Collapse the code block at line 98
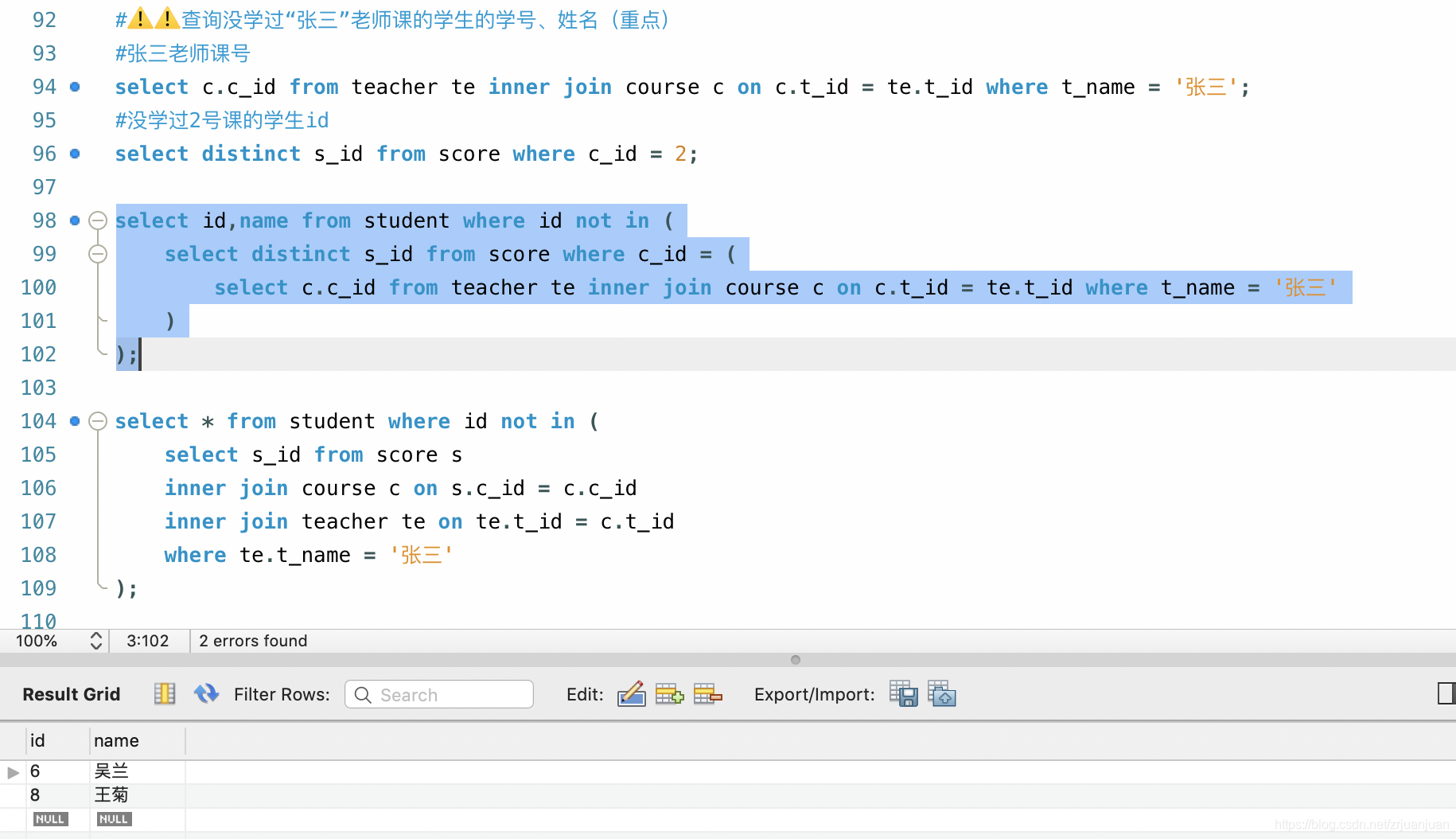The width and height of the screenshot is (1456, 839). point(98,220)
